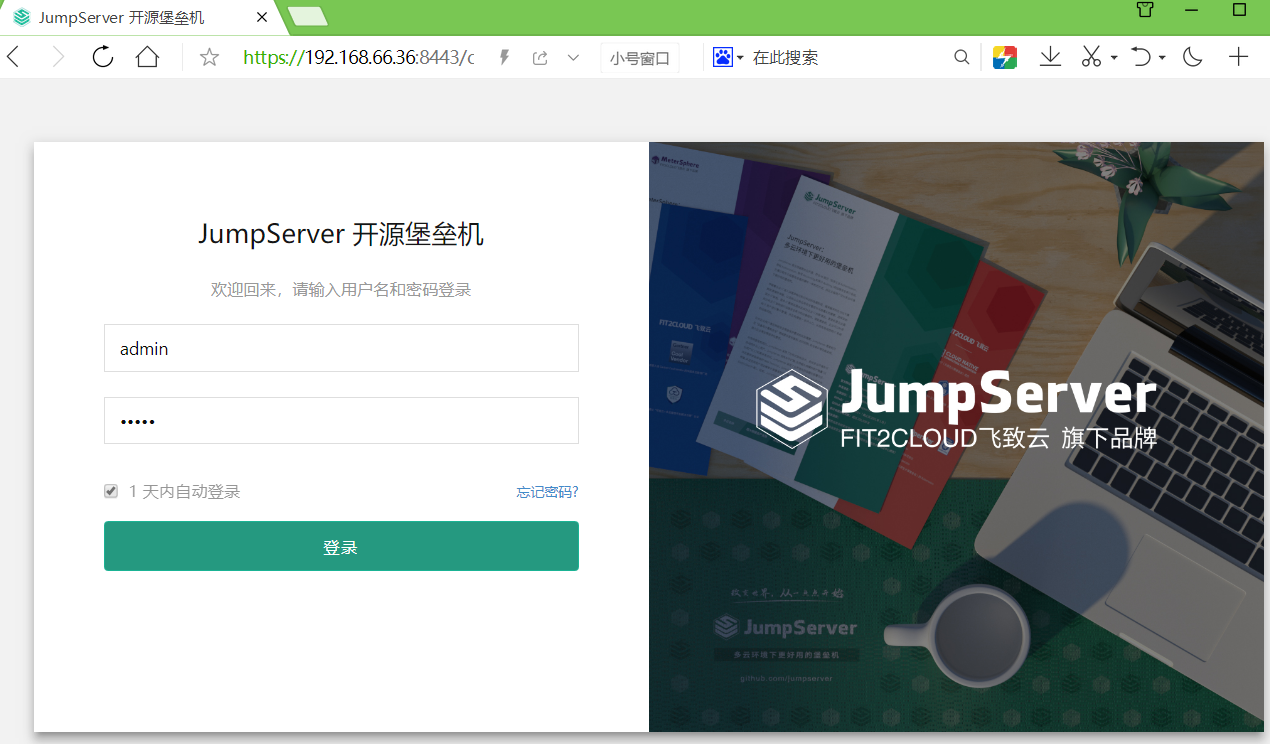Click the green 登录 button
Screen dimensions: 1270x744
coord(341,546)
